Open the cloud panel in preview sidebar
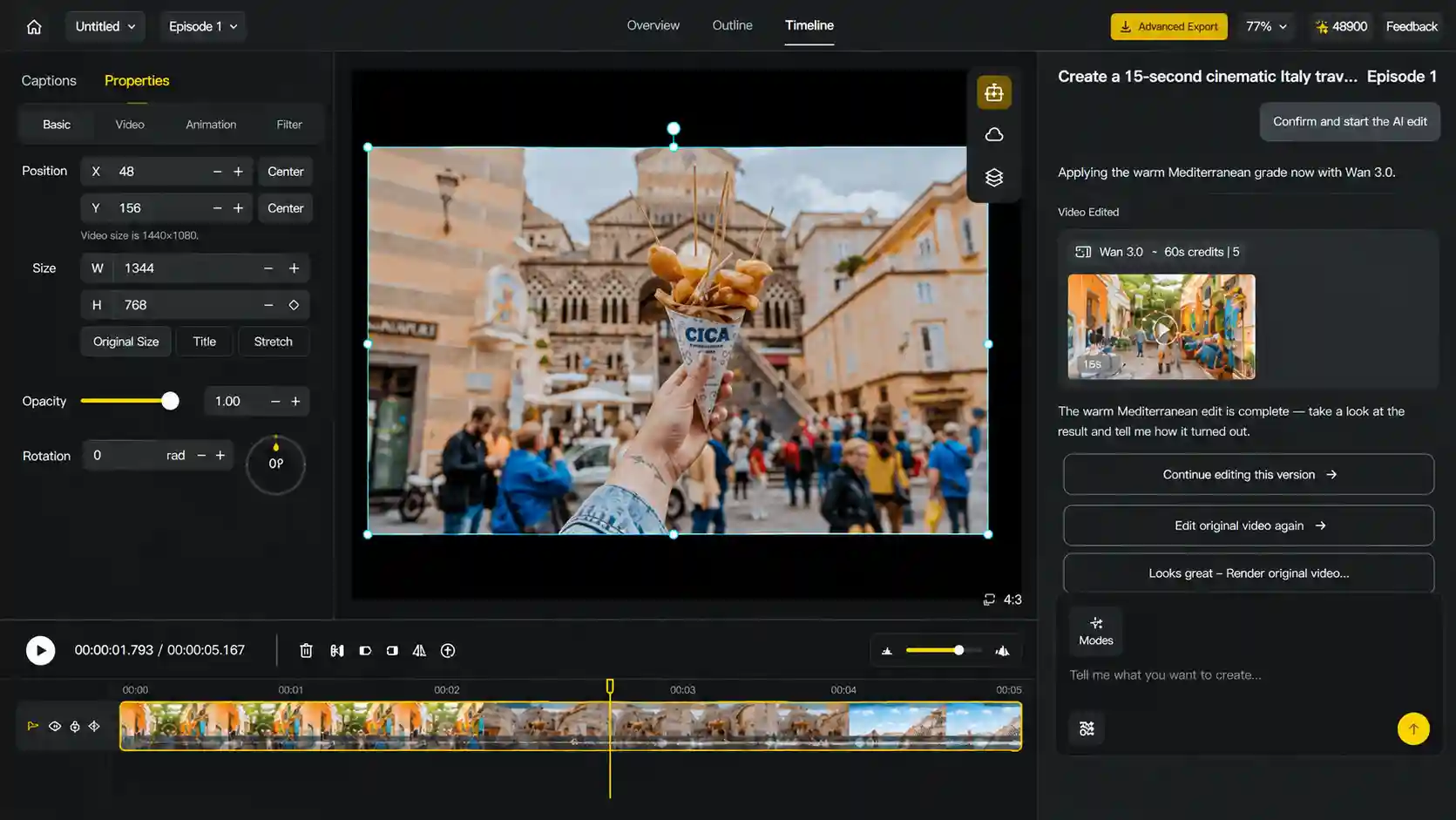 coord(994,135)
